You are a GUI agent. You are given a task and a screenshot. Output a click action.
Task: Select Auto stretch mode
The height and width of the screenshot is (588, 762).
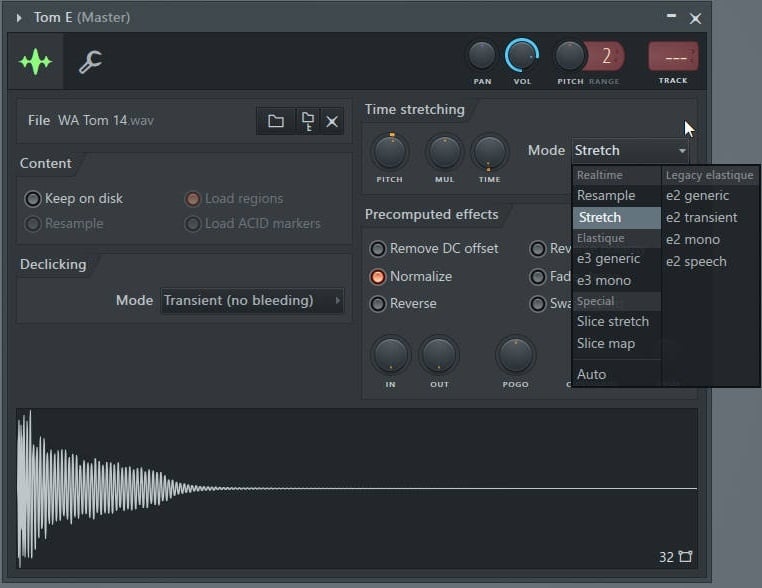tap(616, 374)
